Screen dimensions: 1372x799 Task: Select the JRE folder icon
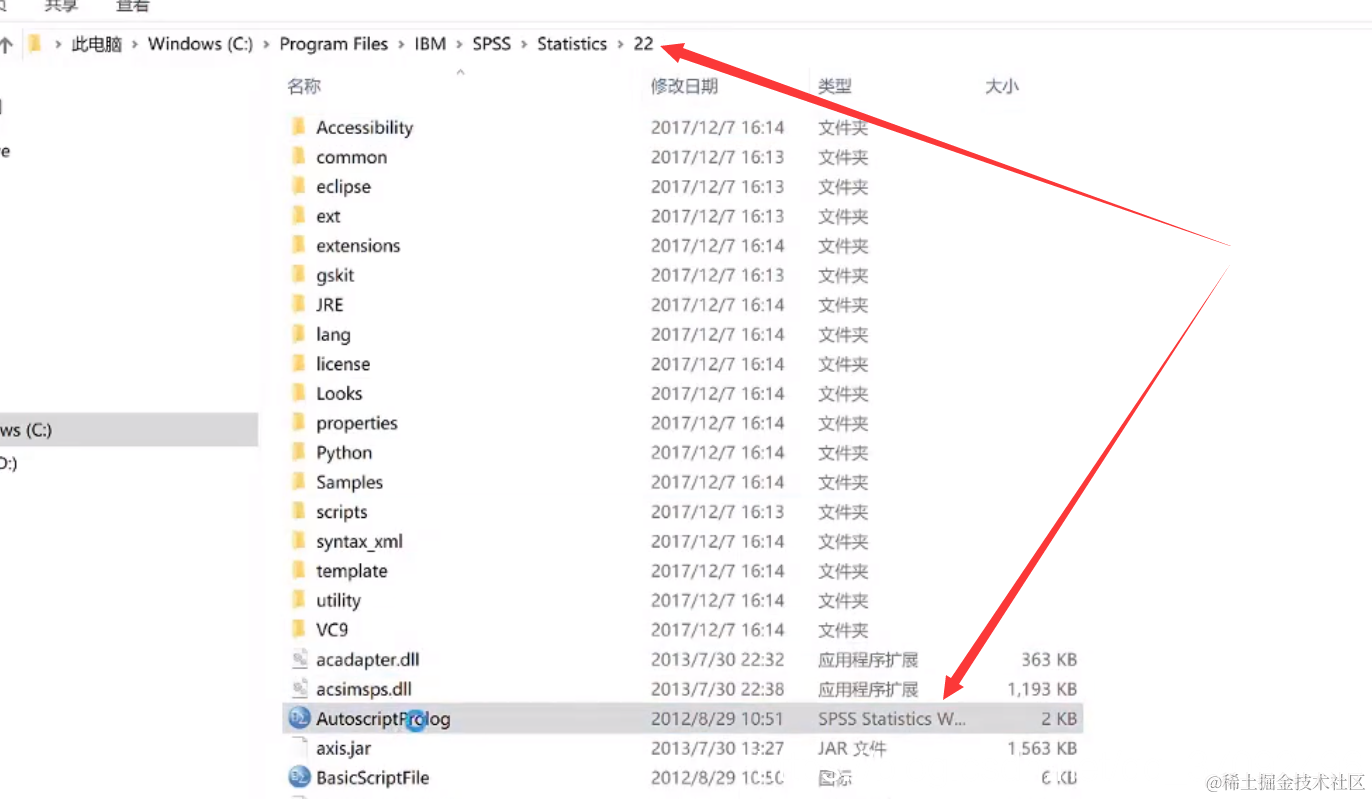click(298, 304)
